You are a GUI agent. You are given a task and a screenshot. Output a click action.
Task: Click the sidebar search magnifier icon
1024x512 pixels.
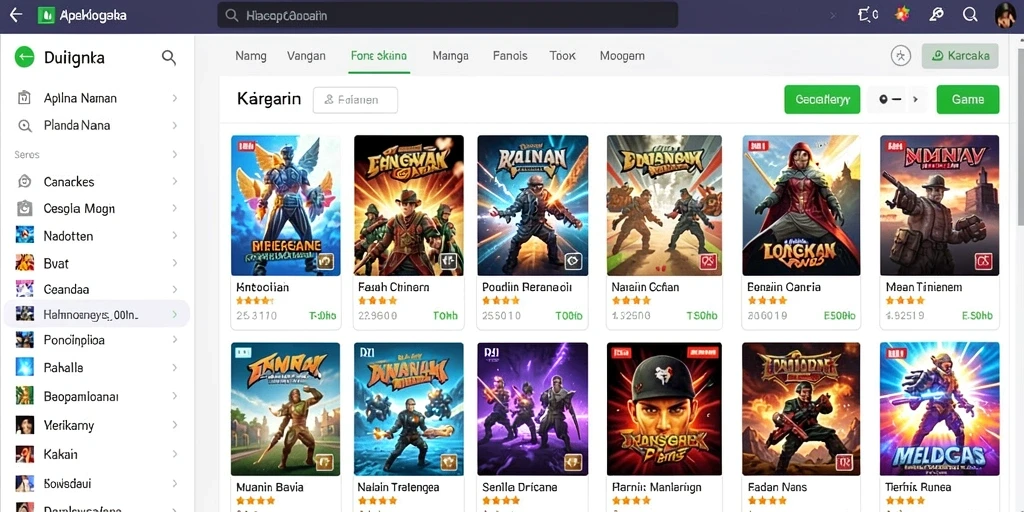[168, 57]
